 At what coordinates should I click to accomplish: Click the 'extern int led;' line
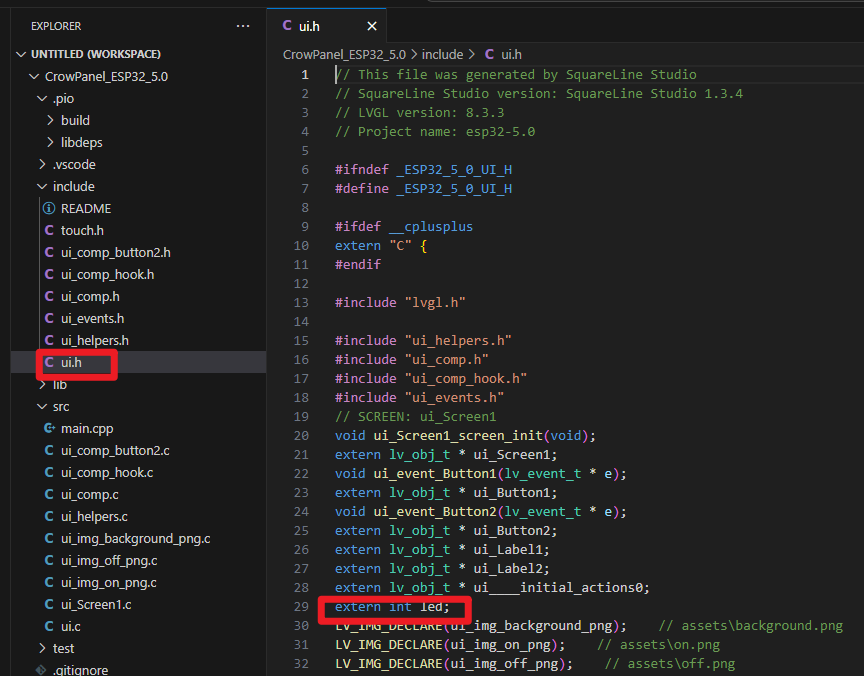392,607
